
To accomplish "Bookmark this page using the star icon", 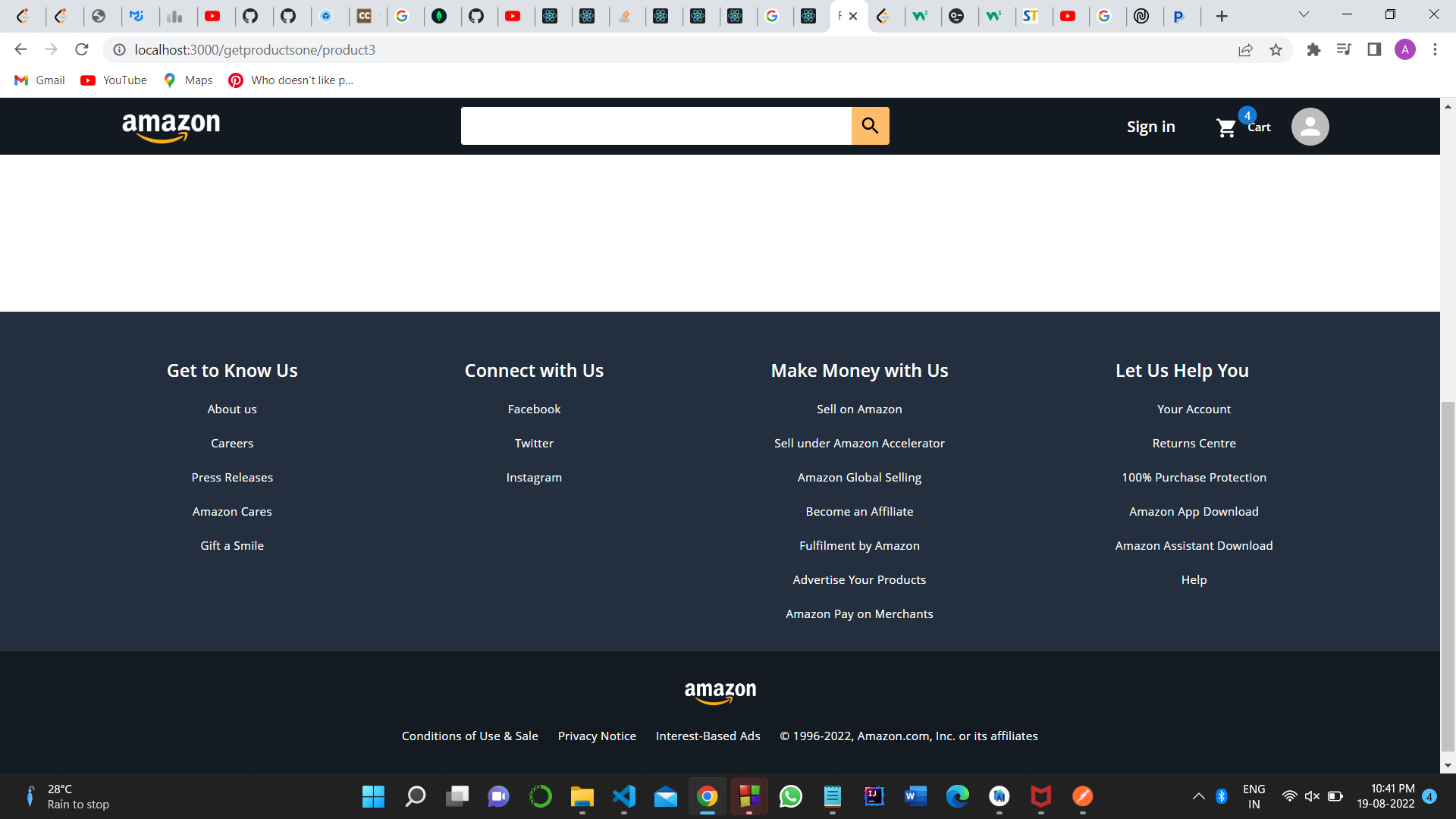I will tap(1276, 49).
